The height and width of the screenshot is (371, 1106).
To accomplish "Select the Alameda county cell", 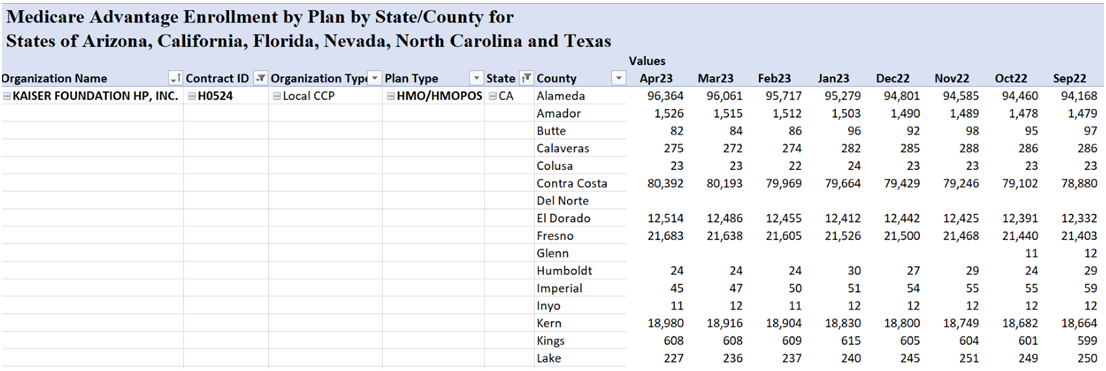I will [x=581, y=96].
